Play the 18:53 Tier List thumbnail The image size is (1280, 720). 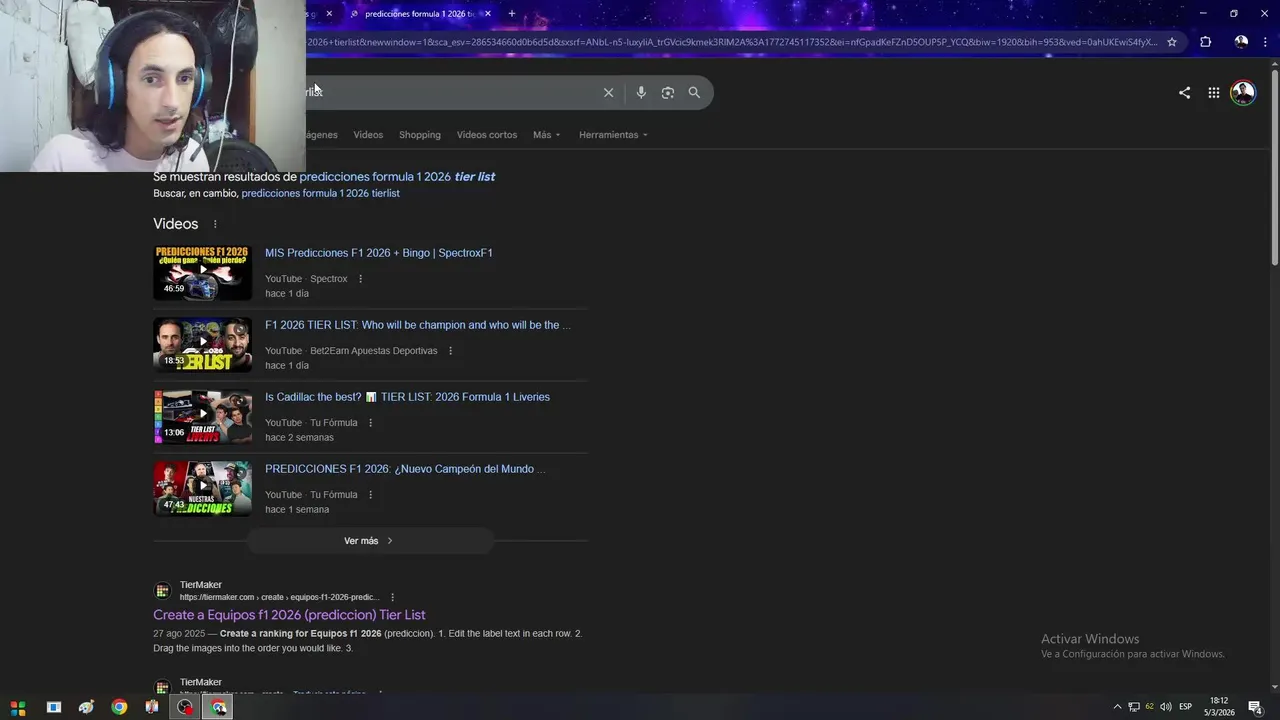click(202, 345)
